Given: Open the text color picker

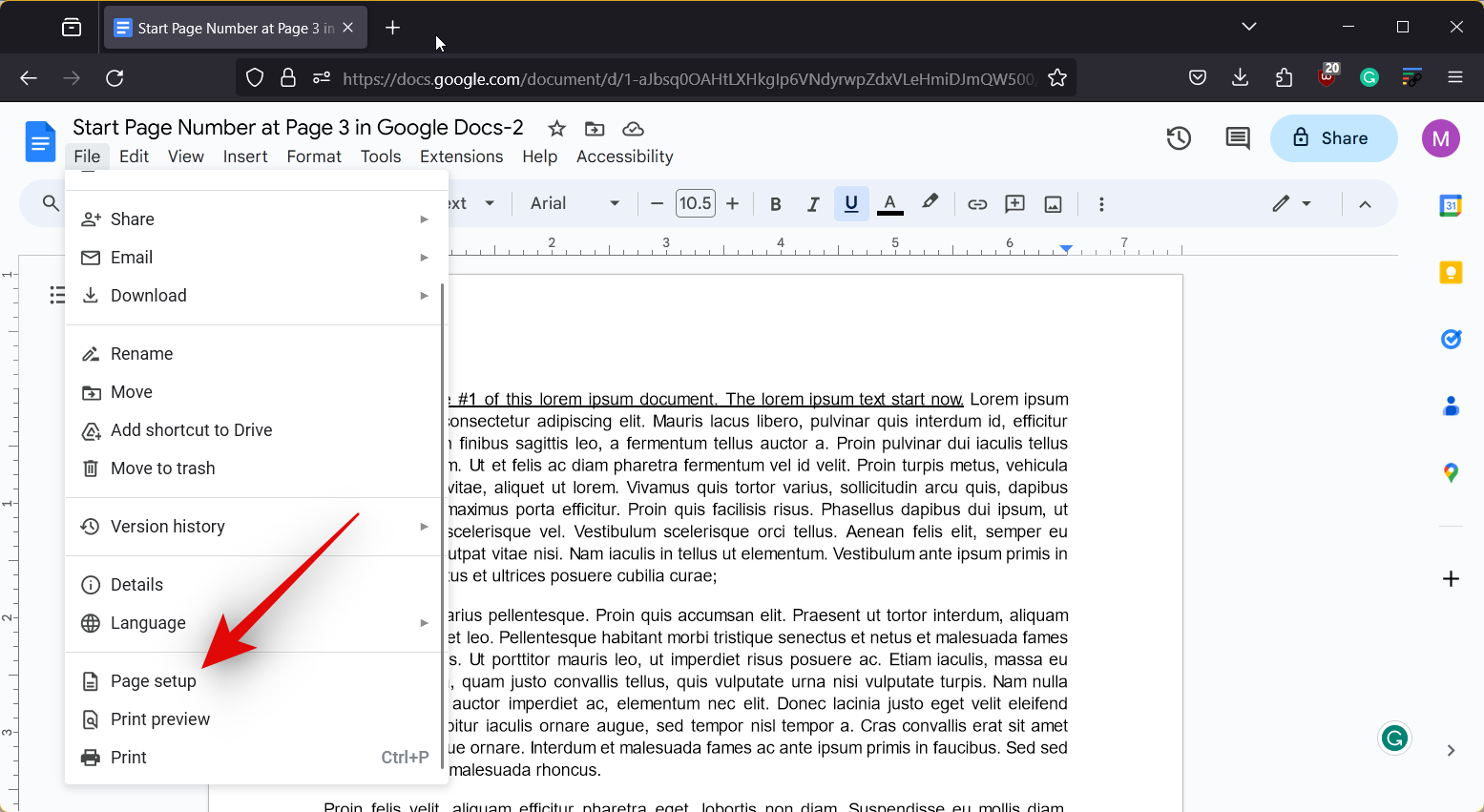Looking at the screenshot, I should point(889,203).
